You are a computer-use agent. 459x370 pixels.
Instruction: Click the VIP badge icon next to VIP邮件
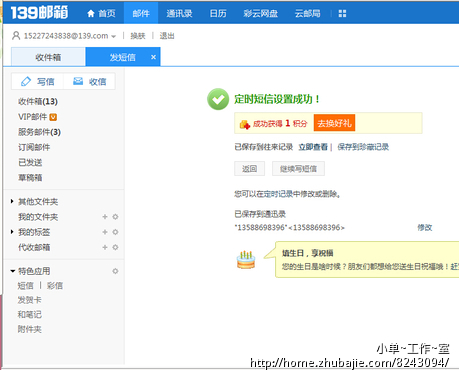53,117
